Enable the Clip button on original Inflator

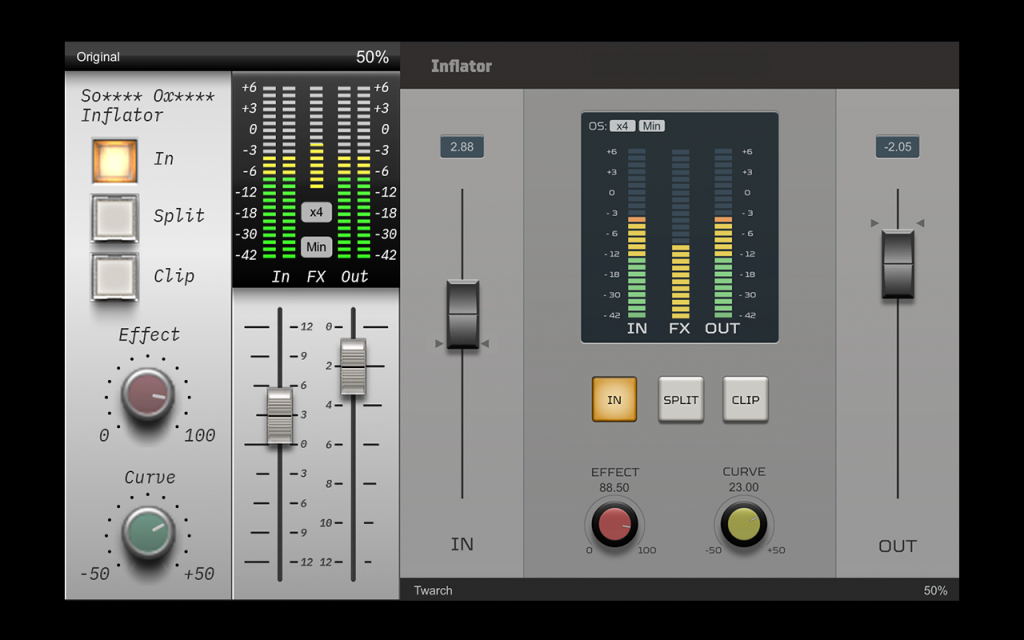coord(115,277)
